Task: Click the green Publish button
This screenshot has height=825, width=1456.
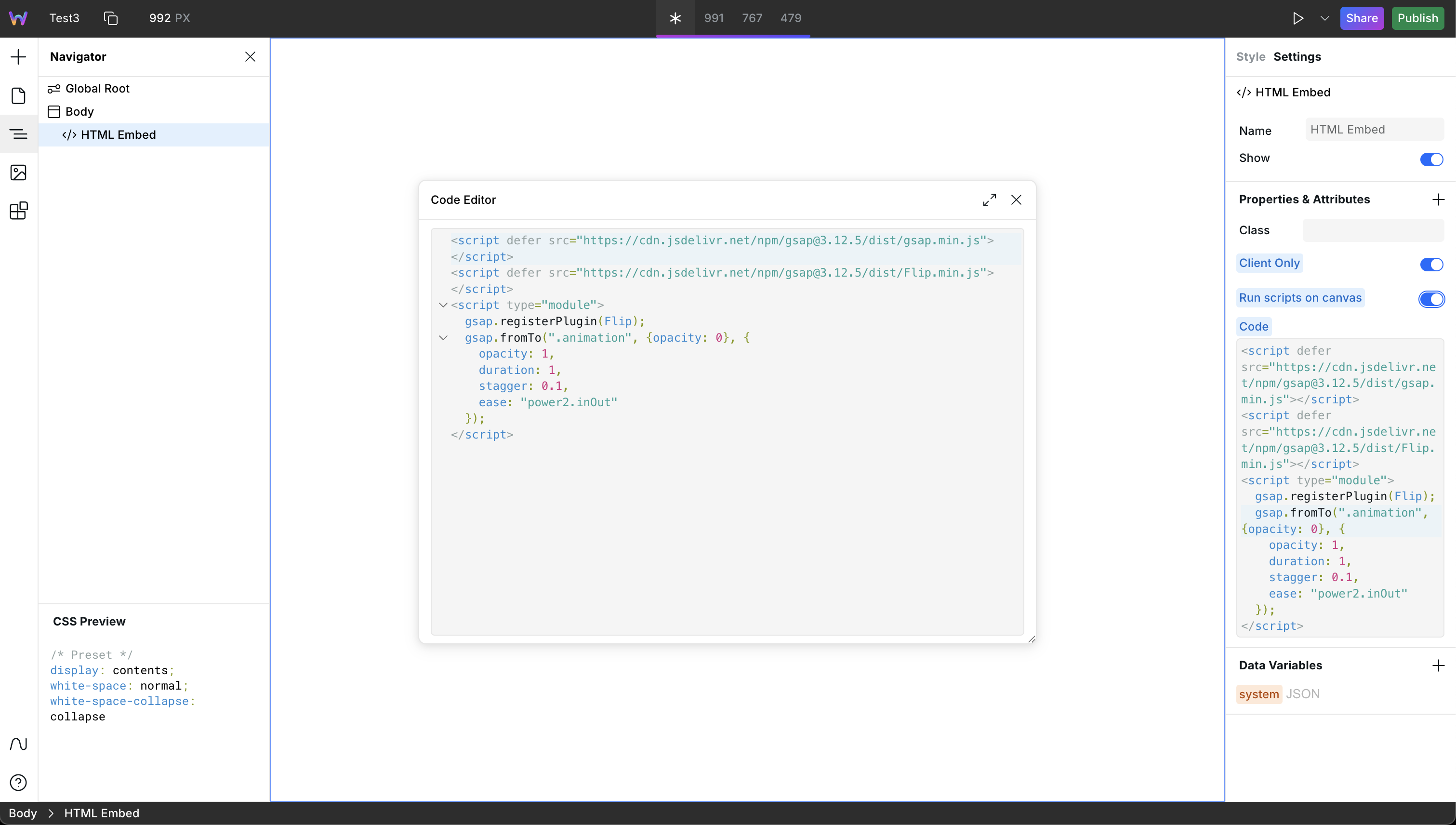Action: tap(1417, 18)
